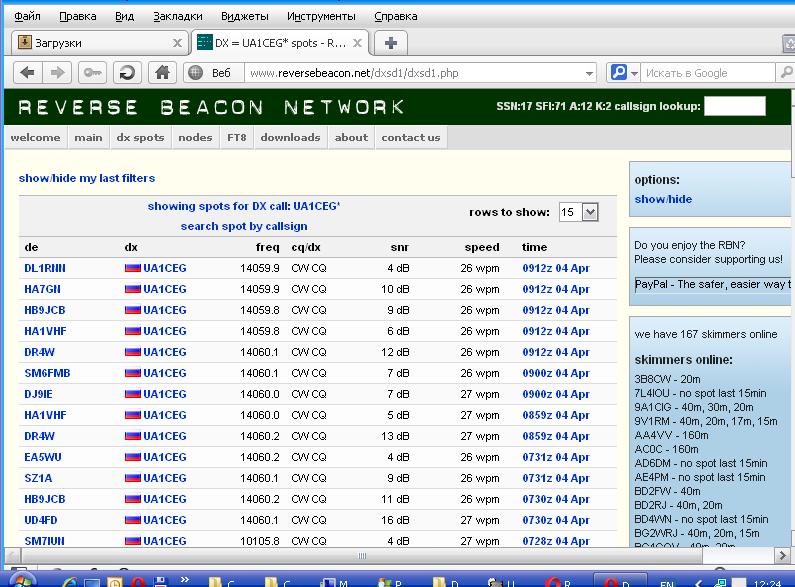Click the horizontal scrollbar thumb

pyautogui.click(x=362, y=556)
